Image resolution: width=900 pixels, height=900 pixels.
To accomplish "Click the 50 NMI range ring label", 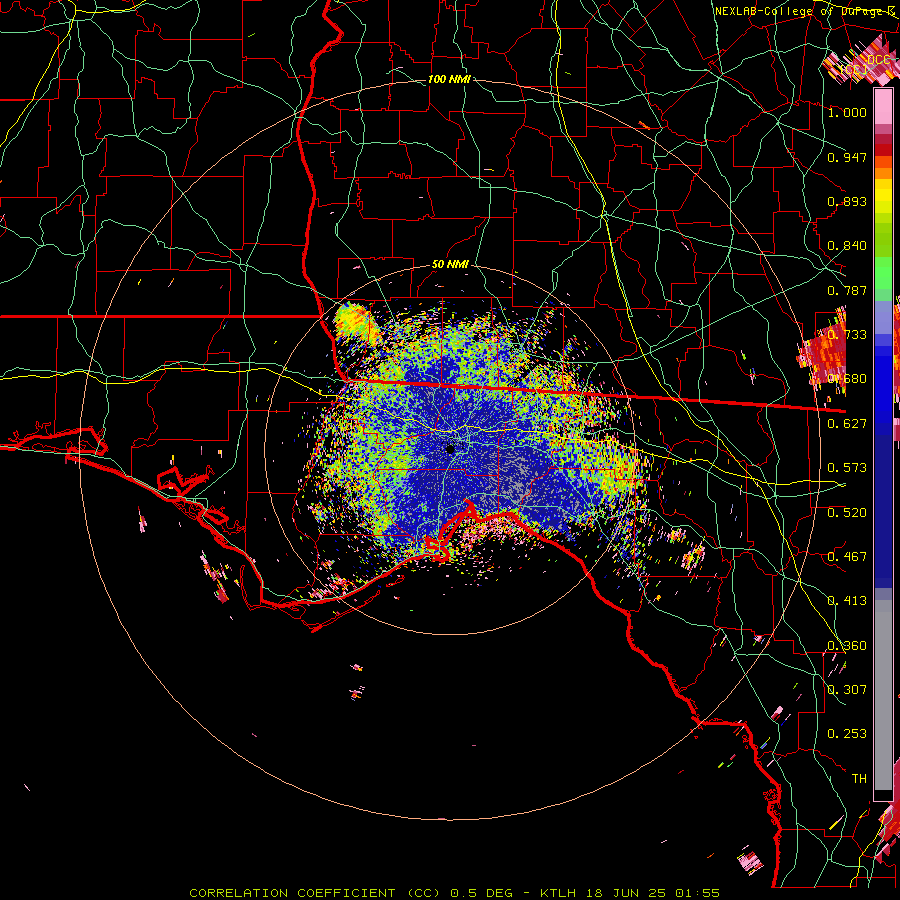I will point(450,264).
